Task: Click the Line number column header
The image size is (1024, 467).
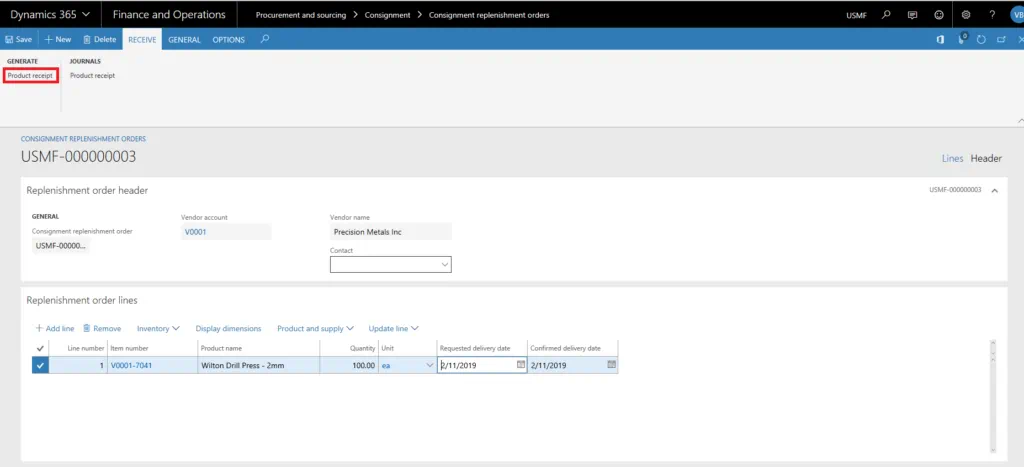Action: click(x=86, y=348)
